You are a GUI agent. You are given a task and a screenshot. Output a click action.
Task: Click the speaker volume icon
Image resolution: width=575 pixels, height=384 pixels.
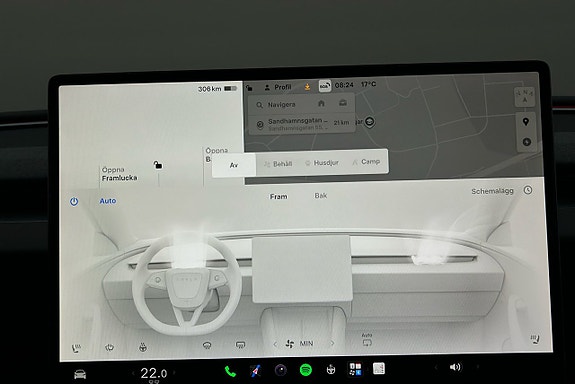click(x=455, y=367)
